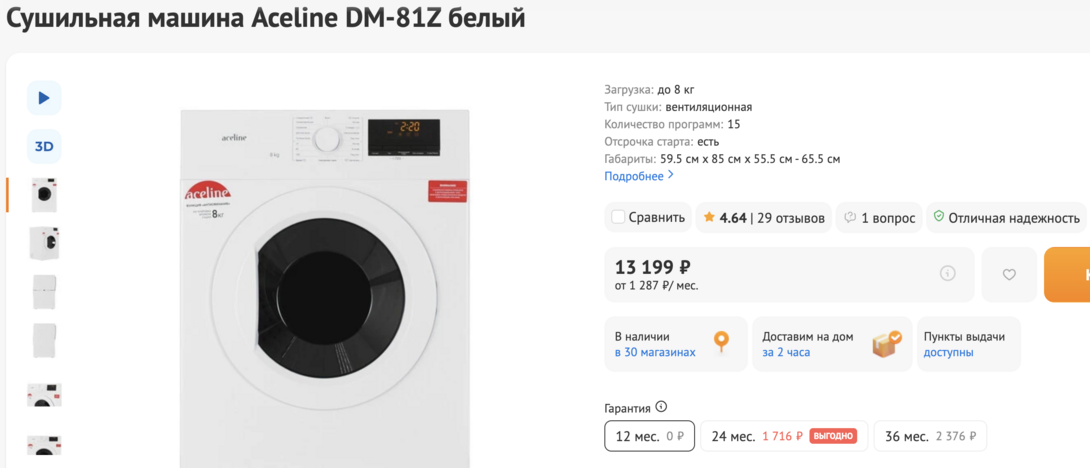
Task: Open the 3D product view
Action: pos(44,147)
